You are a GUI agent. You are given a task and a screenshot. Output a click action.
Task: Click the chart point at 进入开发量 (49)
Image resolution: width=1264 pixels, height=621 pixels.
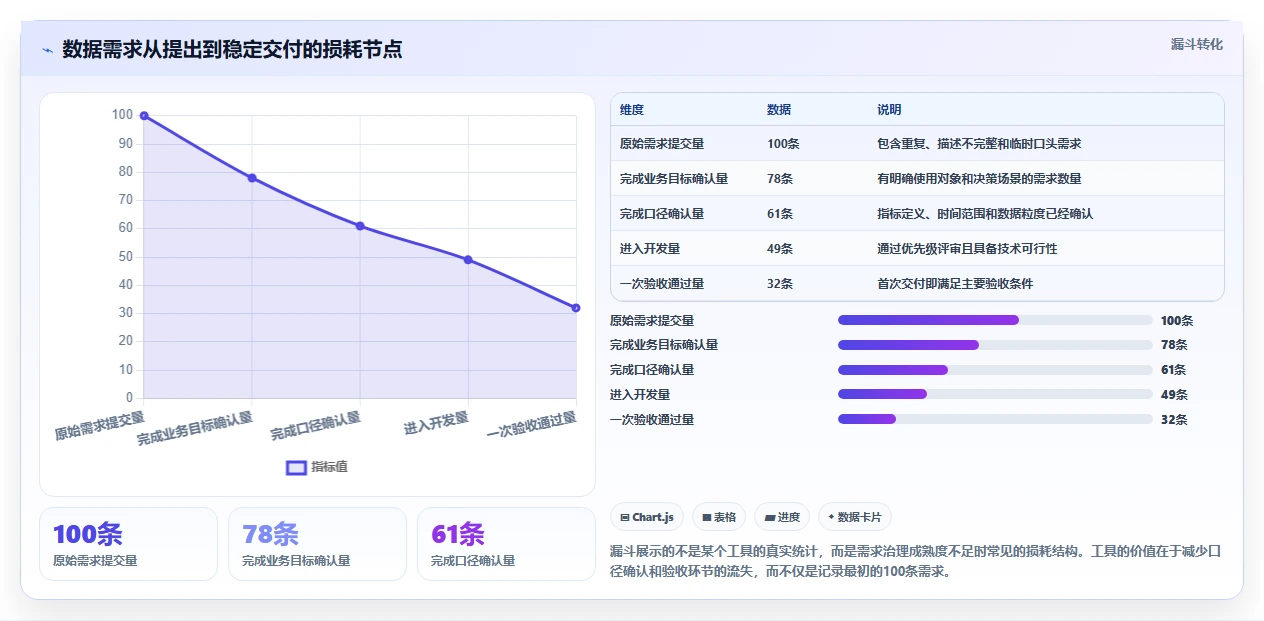click(x=468, y=260)
